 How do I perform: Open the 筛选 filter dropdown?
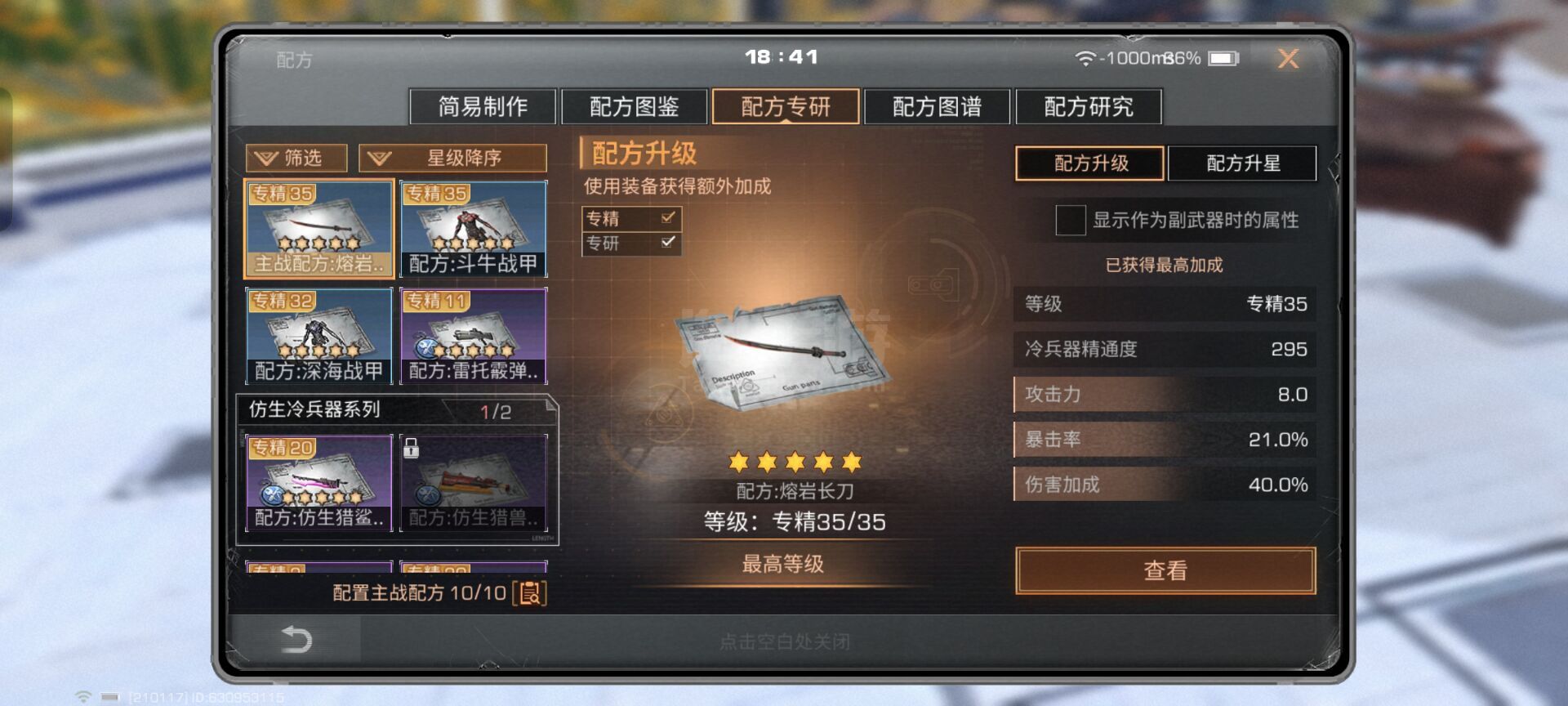pyautogui.click(x=296, y=158)
